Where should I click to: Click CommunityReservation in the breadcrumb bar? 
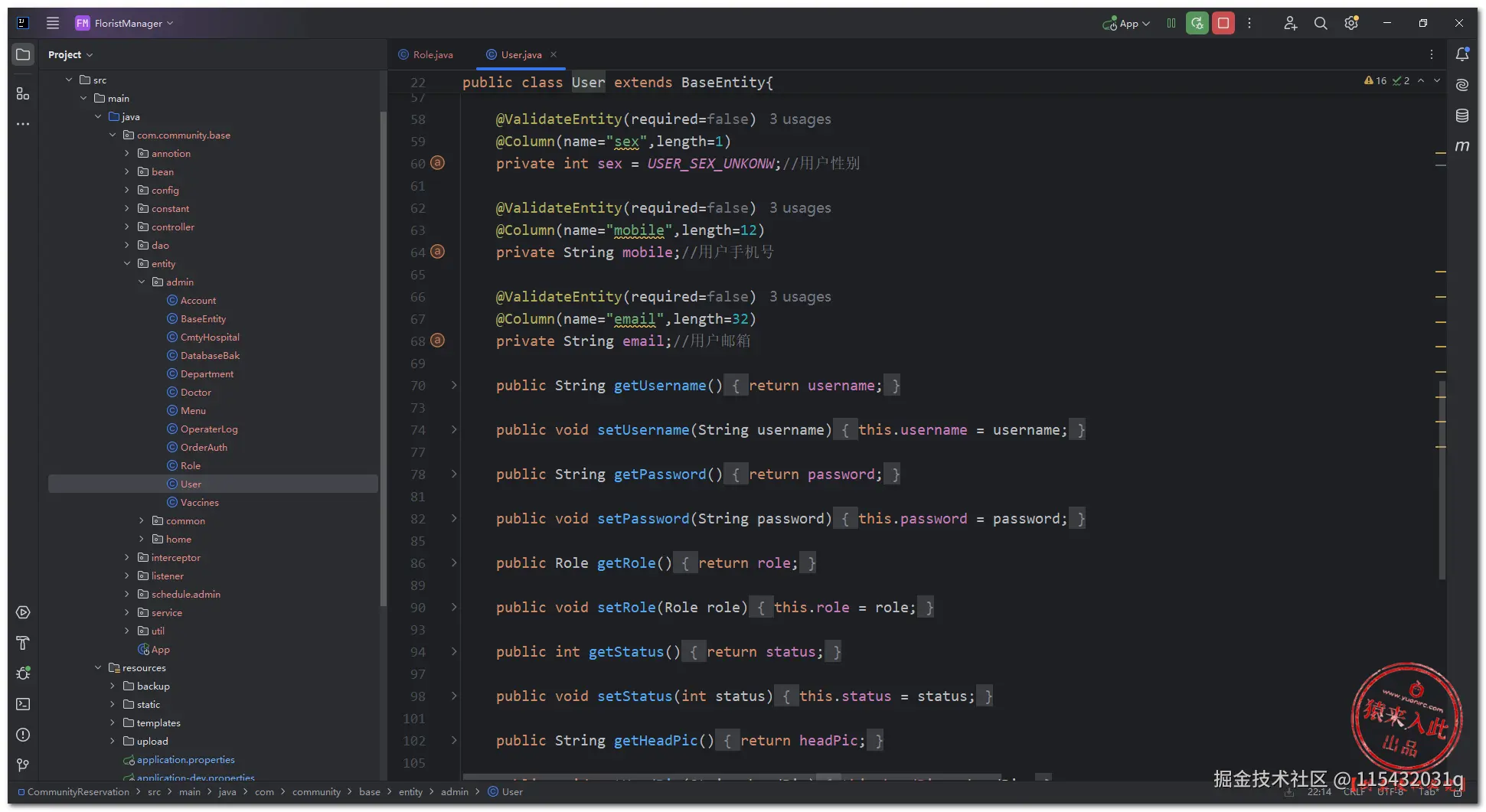(78, 792)
